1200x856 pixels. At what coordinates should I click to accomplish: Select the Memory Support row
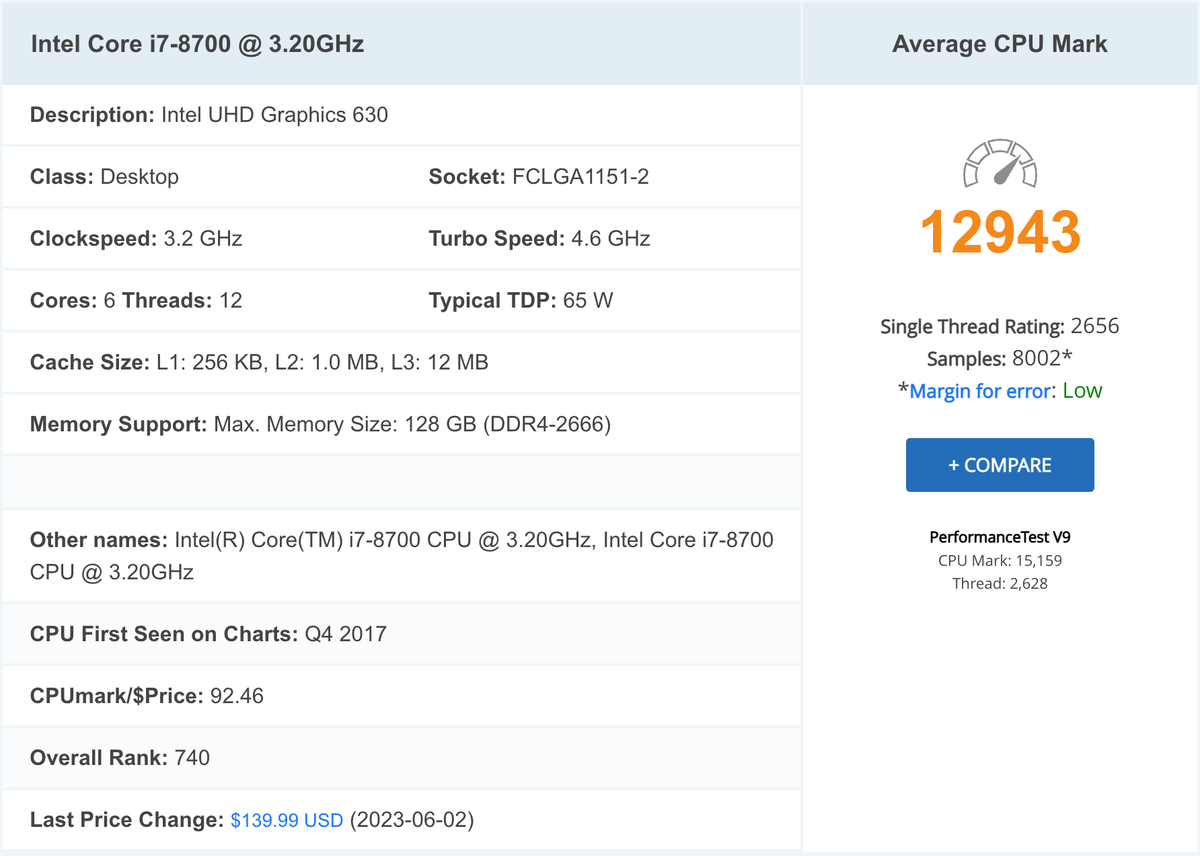[x=320, y=425]
